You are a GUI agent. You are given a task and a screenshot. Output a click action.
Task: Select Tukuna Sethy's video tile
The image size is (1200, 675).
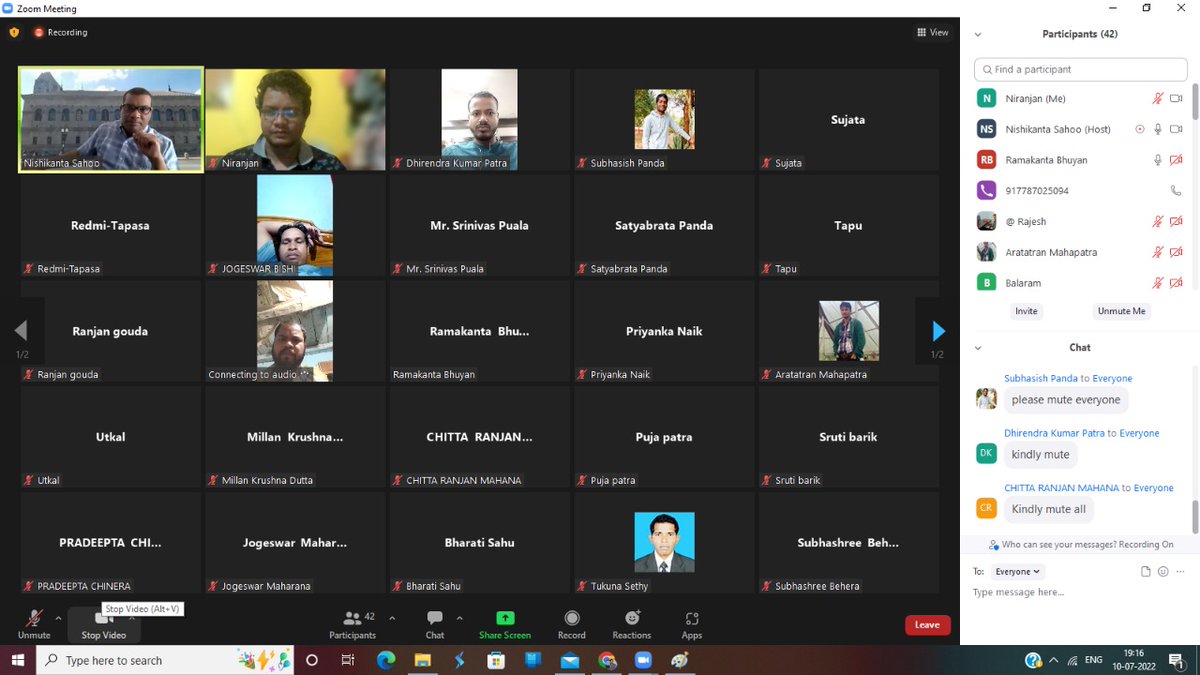click(664, 543)
